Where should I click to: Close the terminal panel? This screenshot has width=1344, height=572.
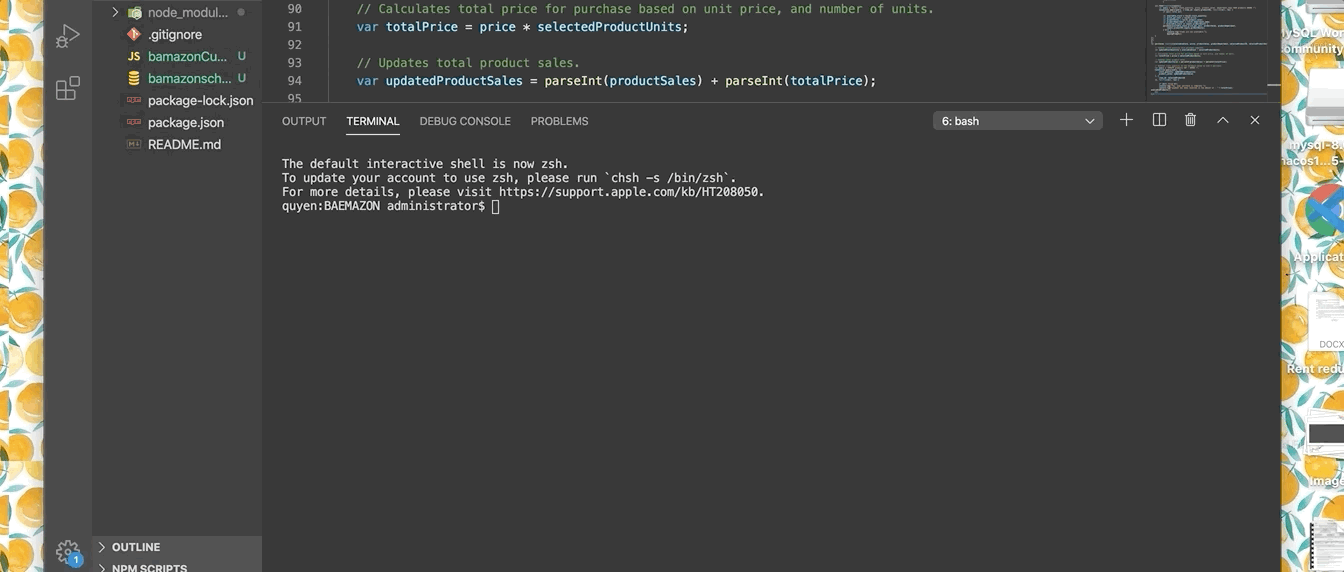click(x=1254, y=120)
